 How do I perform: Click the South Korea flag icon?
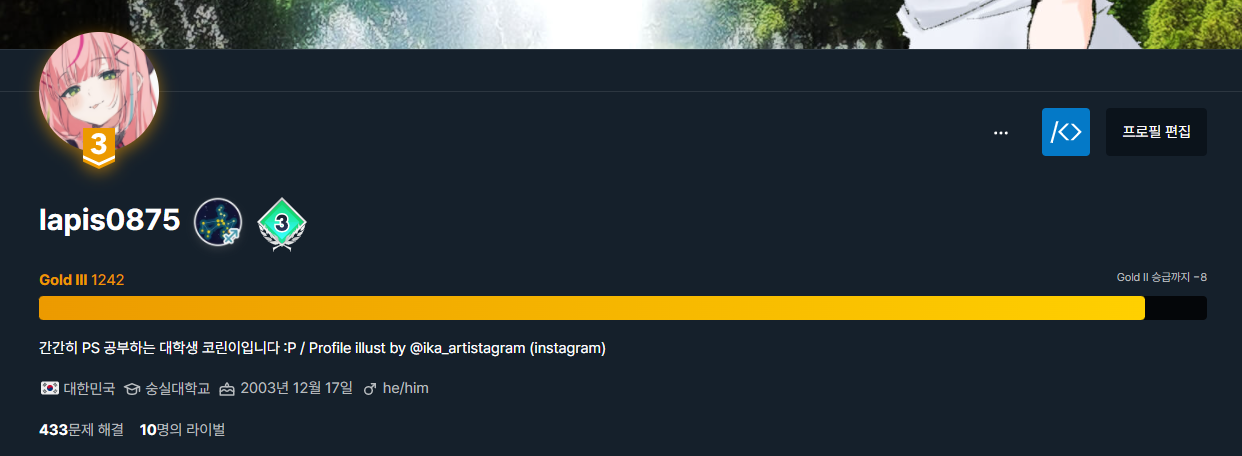(49, 388)
